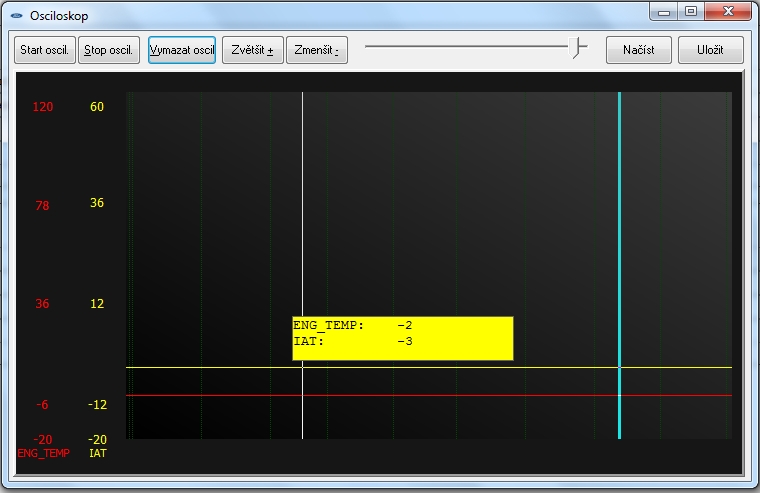Click the yellow ENG_TEMP/IAT readout box

coord(402,338)
